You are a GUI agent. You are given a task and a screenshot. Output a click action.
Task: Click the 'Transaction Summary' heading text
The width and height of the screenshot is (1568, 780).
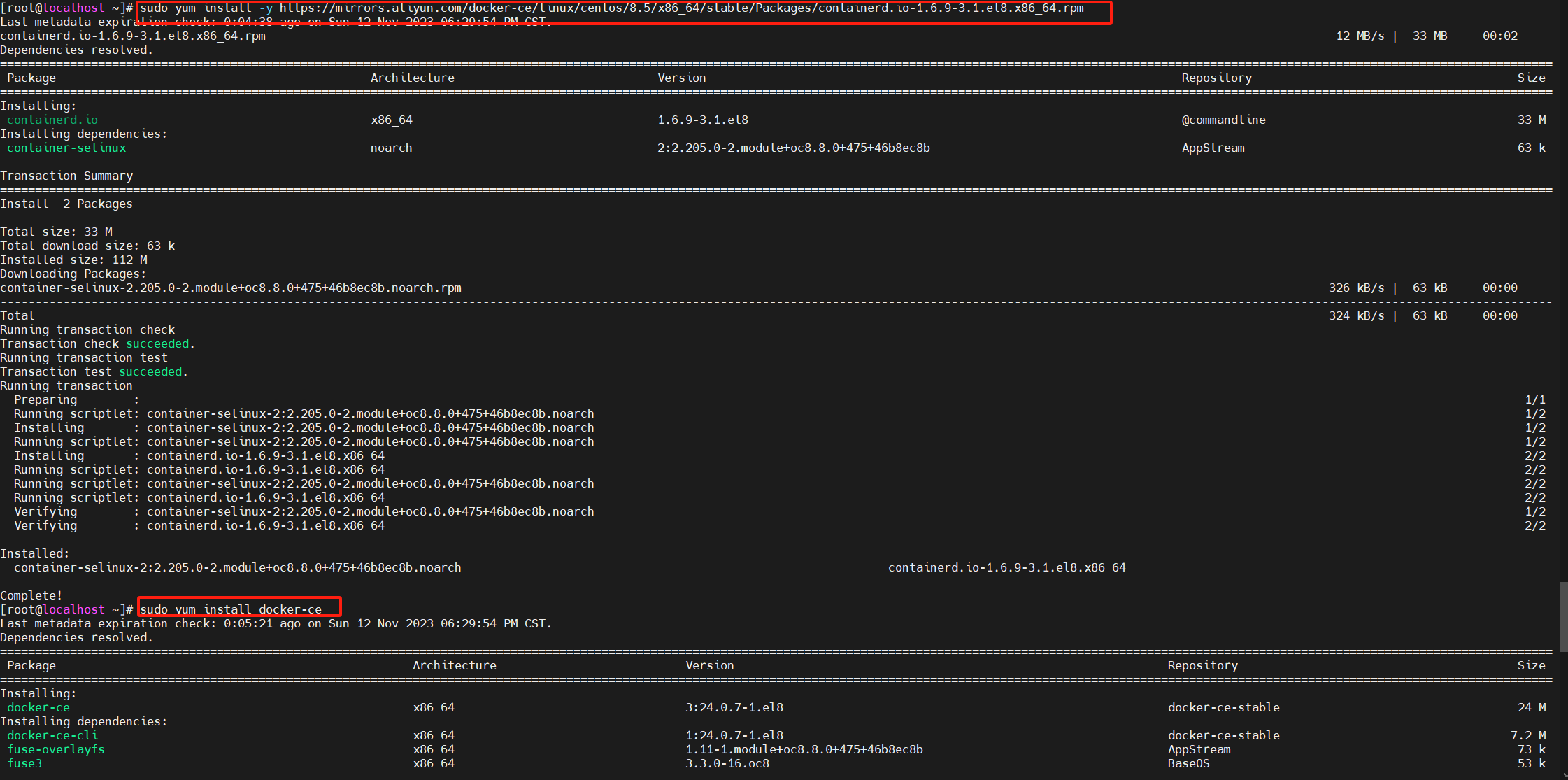[66, 176]
